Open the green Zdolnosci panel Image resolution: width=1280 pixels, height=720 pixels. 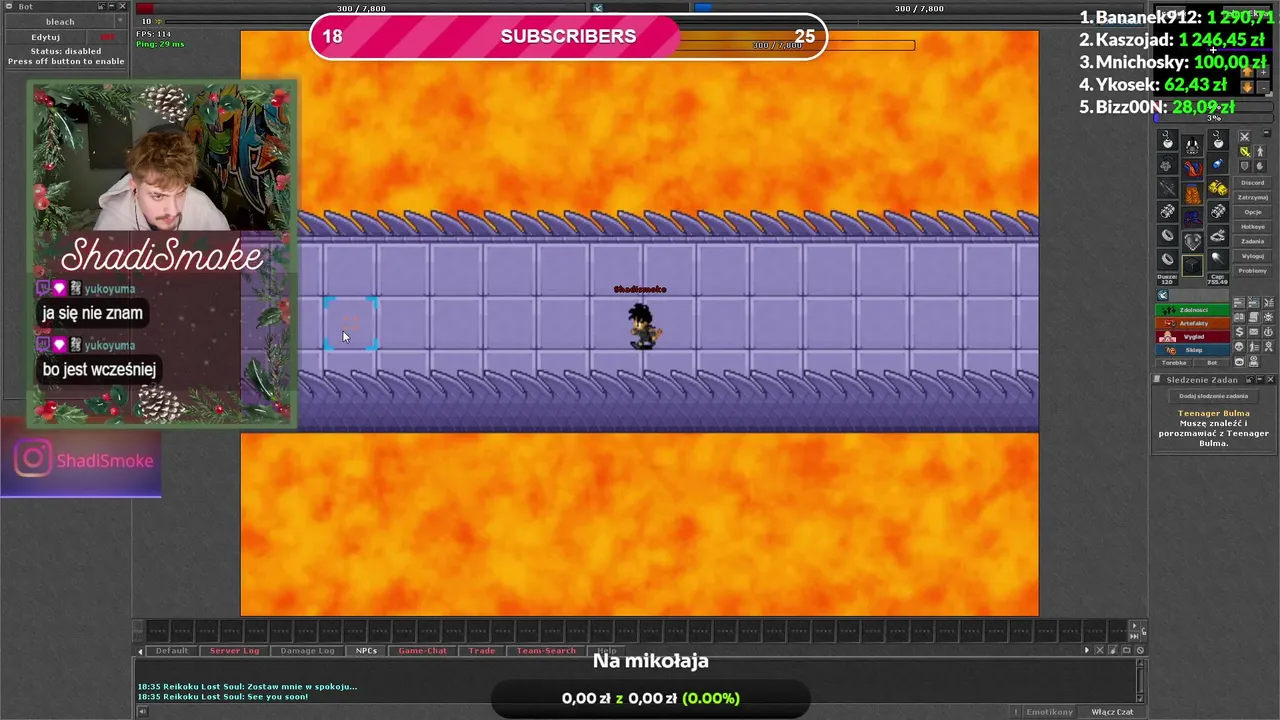point(1192,310)
